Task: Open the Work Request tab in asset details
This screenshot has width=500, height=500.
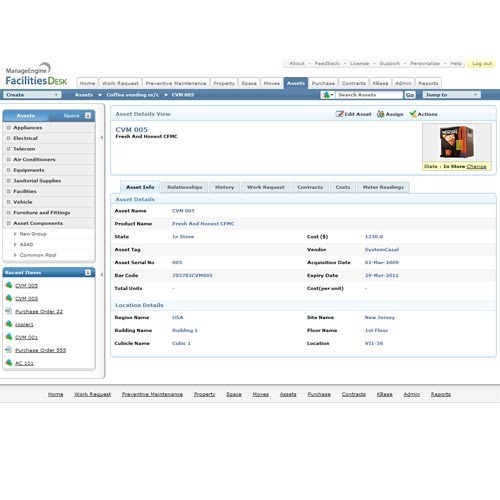Action: 266,187
